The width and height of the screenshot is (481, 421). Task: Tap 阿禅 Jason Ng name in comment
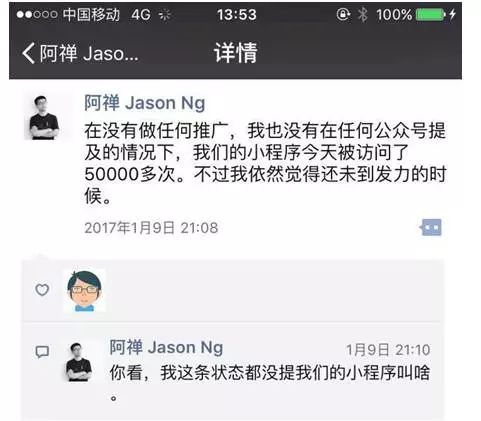pyautogui.click(x=166, y=347)
